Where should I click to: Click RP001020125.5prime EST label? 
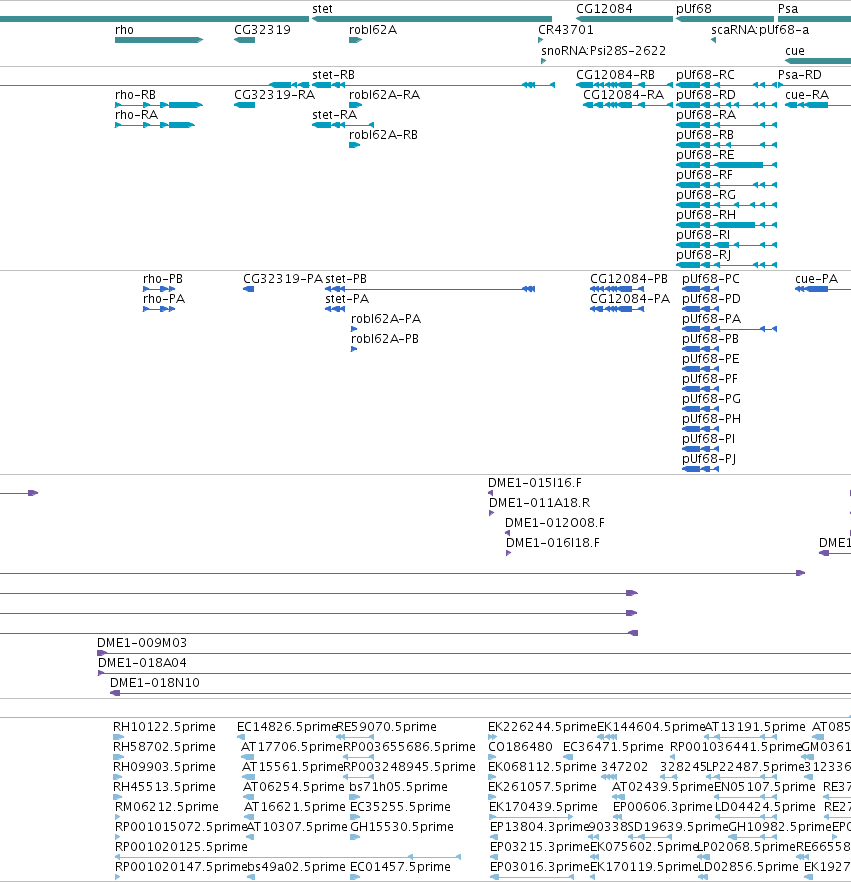pyautogui.click(x=181, y=847)
